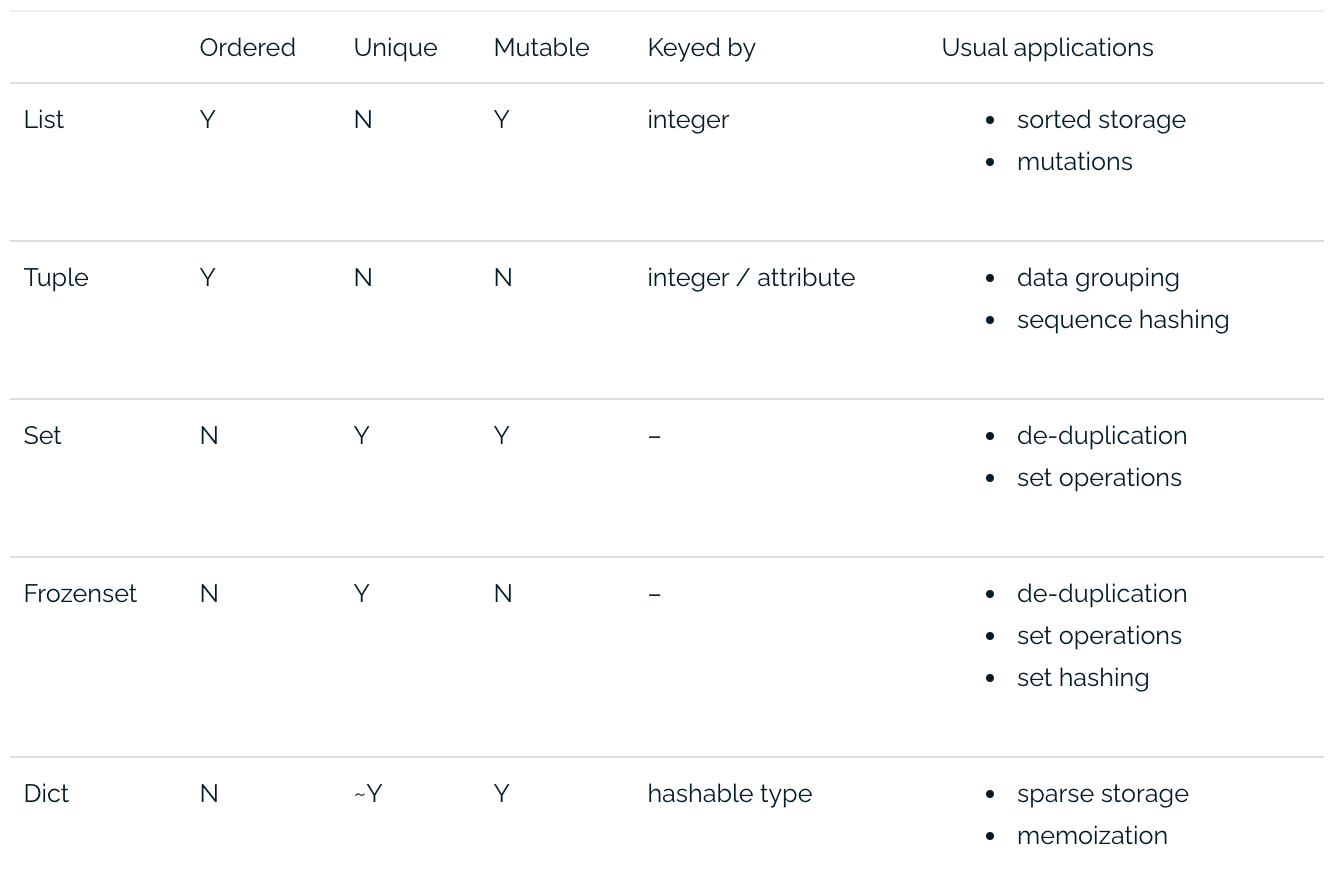Click the "data grouping" bullet item

point(1097,278)
